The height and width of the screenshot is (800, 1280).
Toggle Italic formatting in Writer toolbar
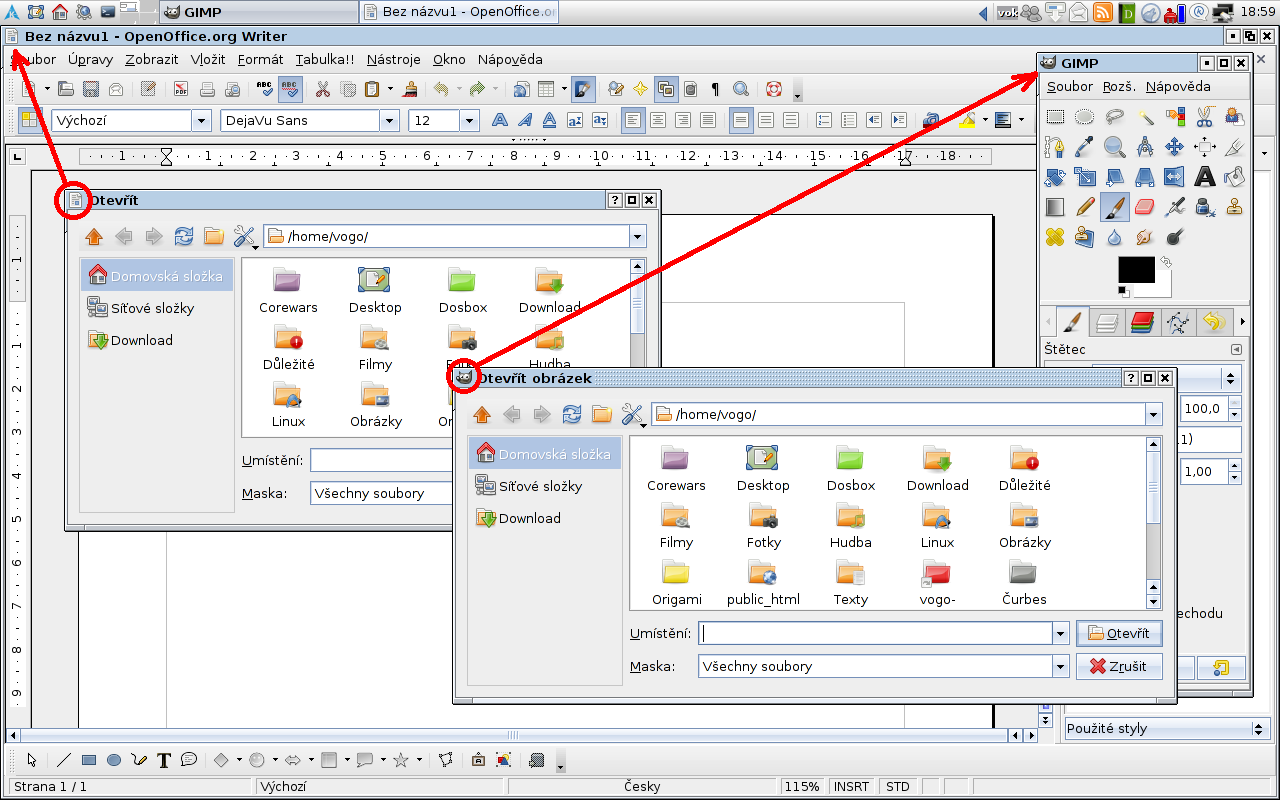(525, 120)
